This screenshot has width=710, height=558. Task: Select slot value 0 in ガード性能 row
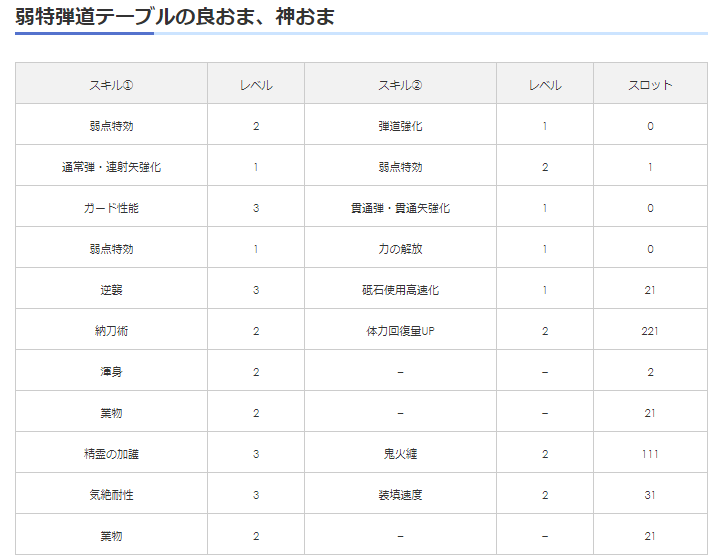(650, 208)
